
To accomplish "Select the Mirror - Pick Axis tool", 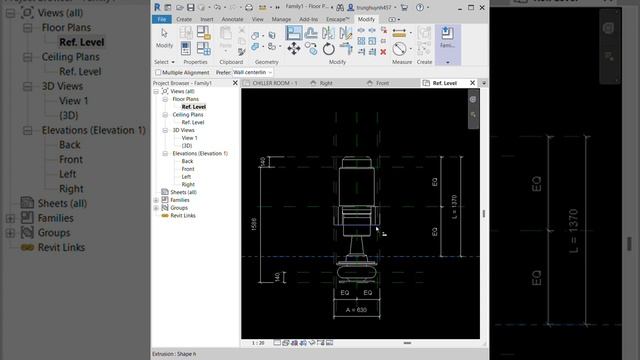I will [329, 33].
